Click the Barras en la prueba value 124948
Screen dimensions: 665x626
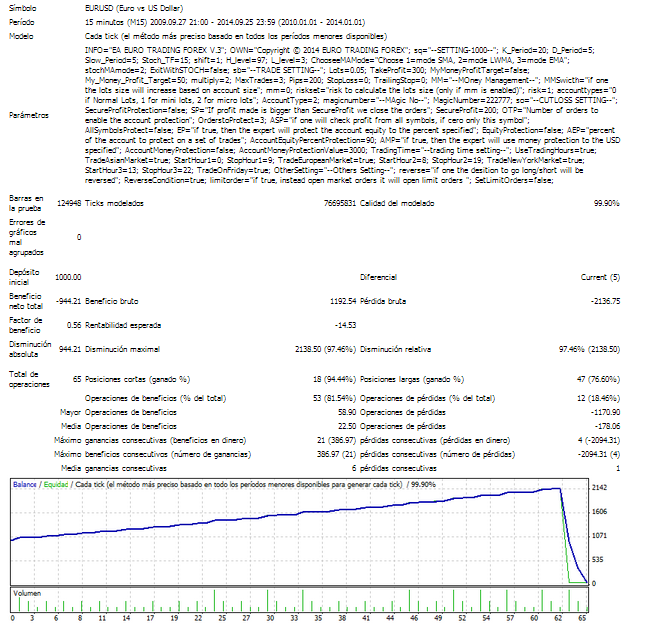click(67, 202)
